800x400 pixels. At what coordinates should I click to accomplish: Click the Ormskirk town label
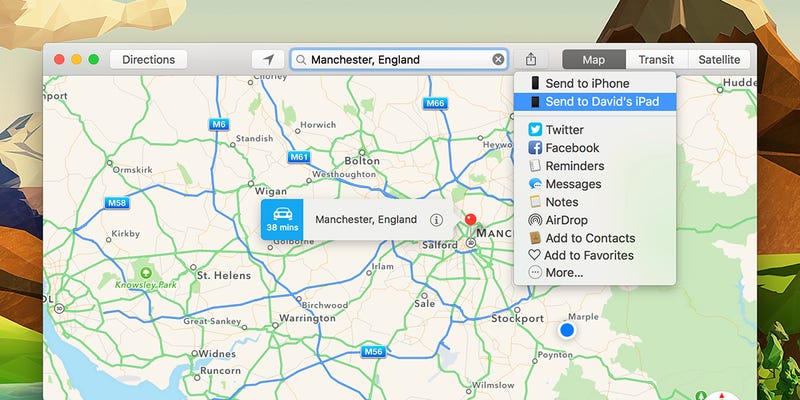point(133,170)
